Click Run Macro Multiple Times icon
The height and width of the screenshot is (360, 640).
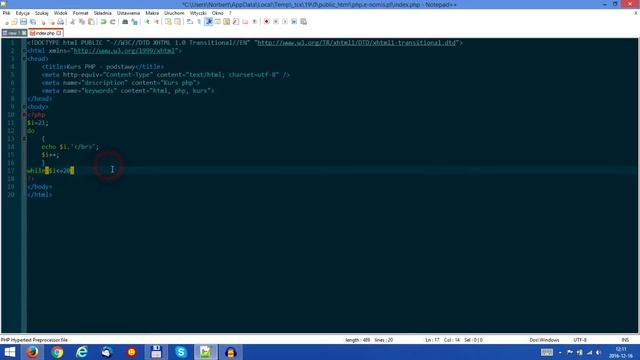tap(294, 22)
